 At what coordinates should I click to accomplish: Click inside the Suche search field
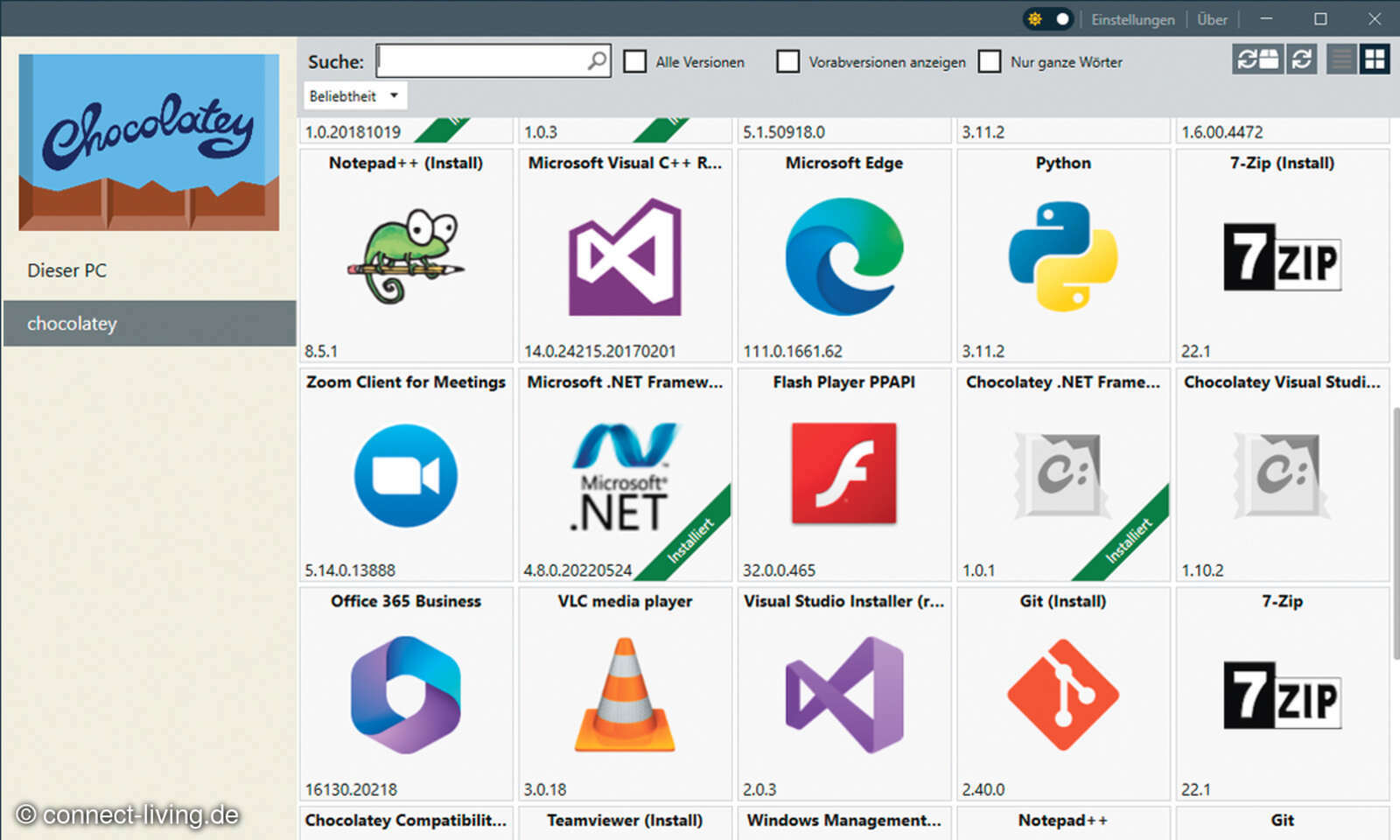(486, 60)
